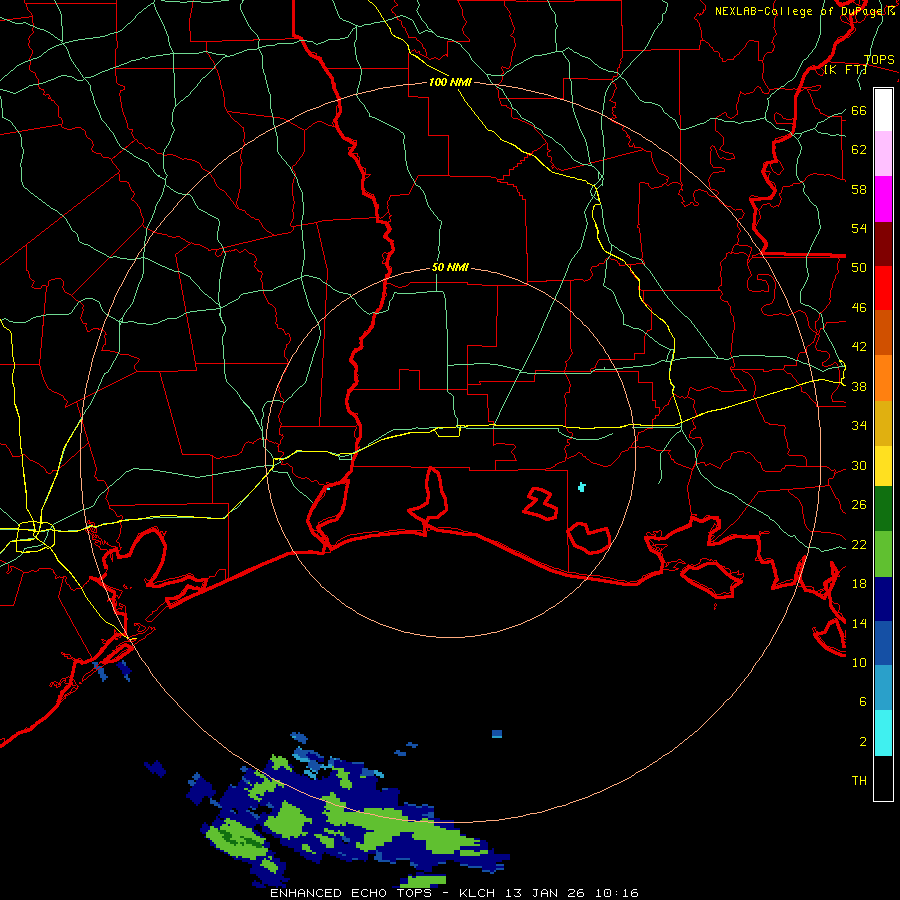
Task: Click the legend value 34
Action: 859,425
